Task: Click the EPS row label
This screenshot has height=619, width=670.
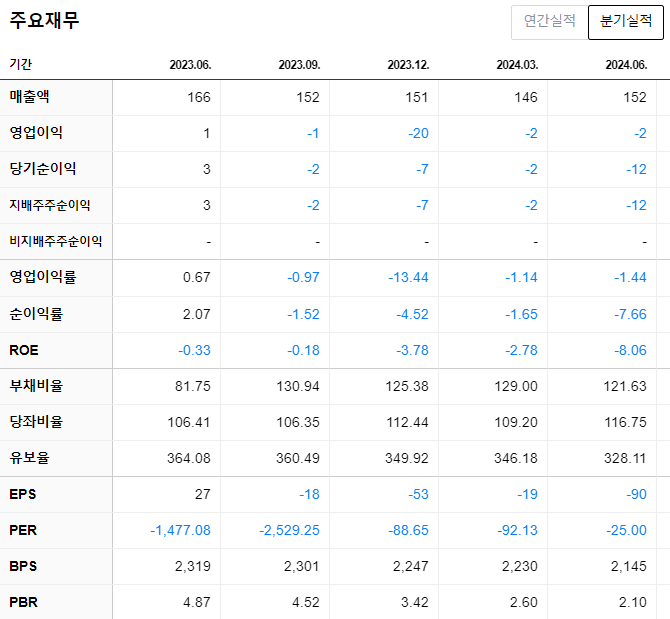Action: (23, 494)
